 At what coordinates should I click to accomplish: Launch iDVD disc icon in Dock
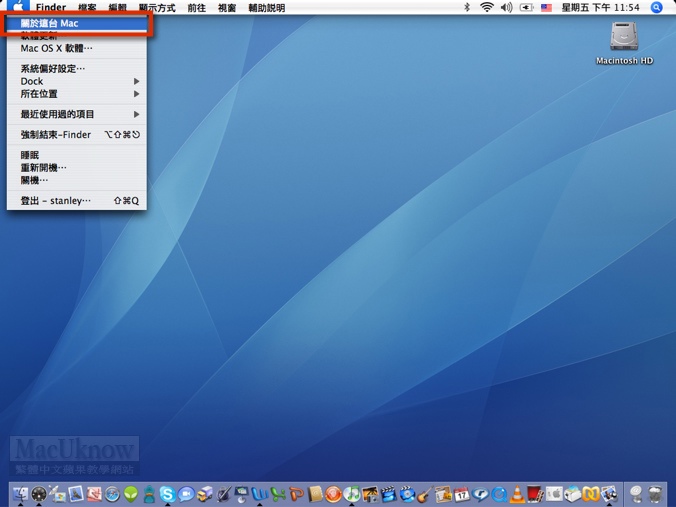407,494
